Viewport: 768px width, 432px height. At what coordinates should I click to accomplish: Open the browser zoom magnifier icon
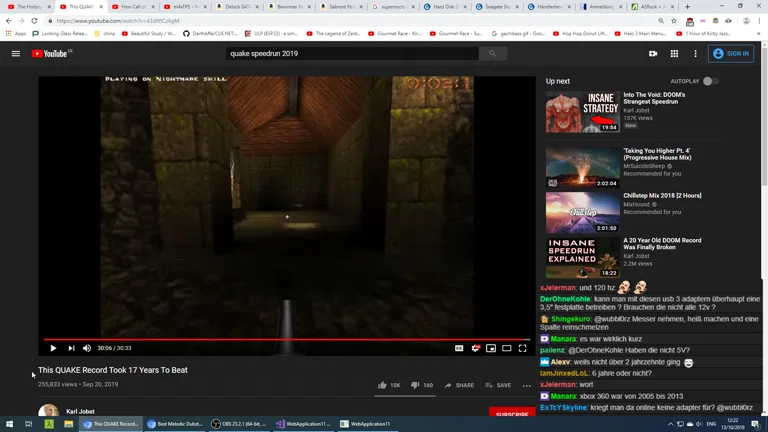661,21
